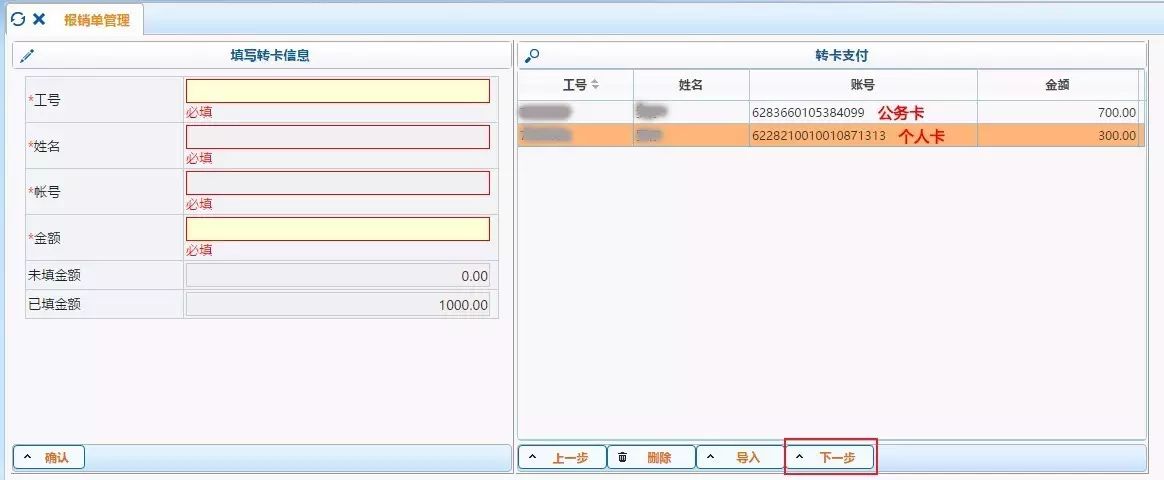
Task: Click the refresh icon beside the tab
Action: pos(18,19)
